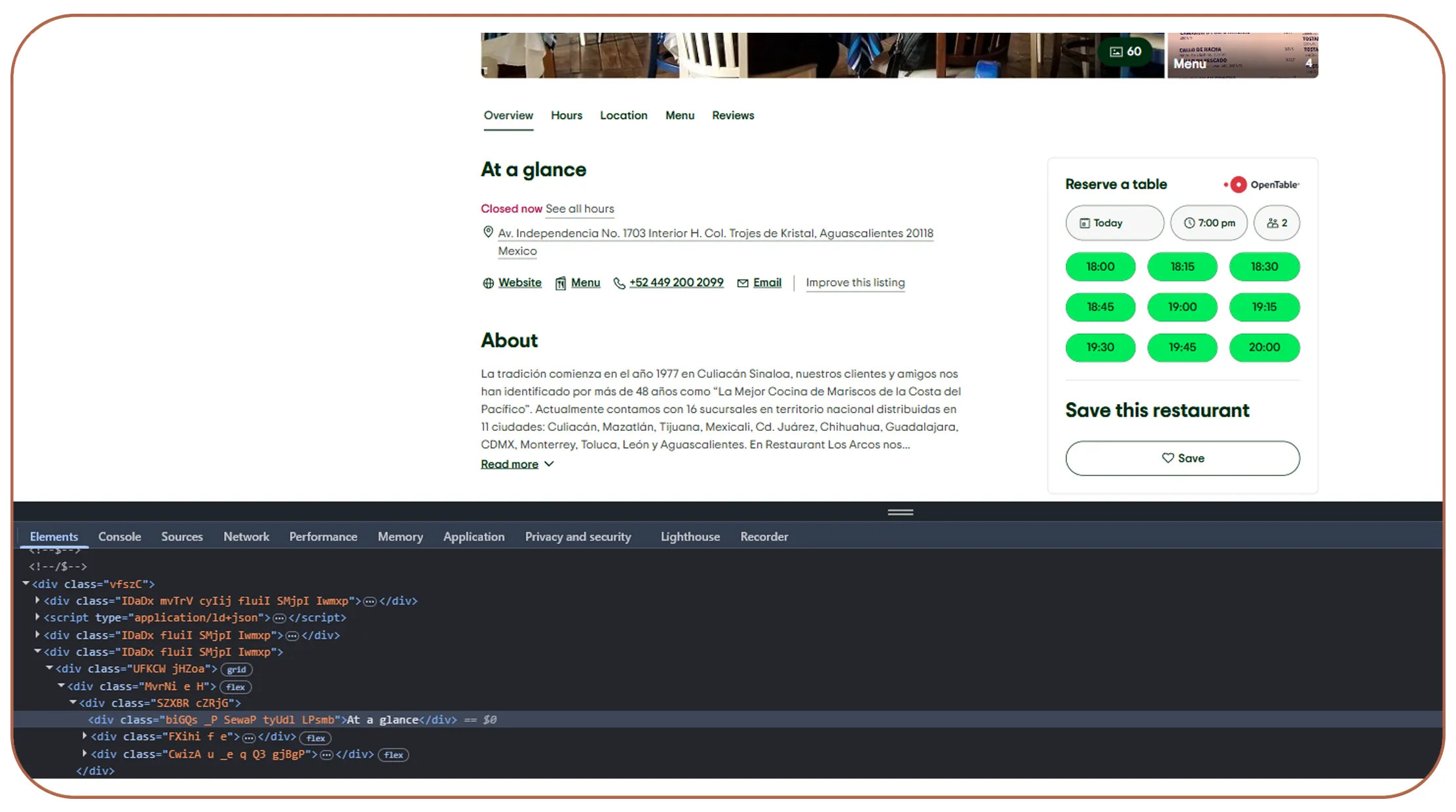Adjust the party size selector showing 2
This screenshot has width=1456, height=812.
pyautogui.click(x=1276, y=223)
